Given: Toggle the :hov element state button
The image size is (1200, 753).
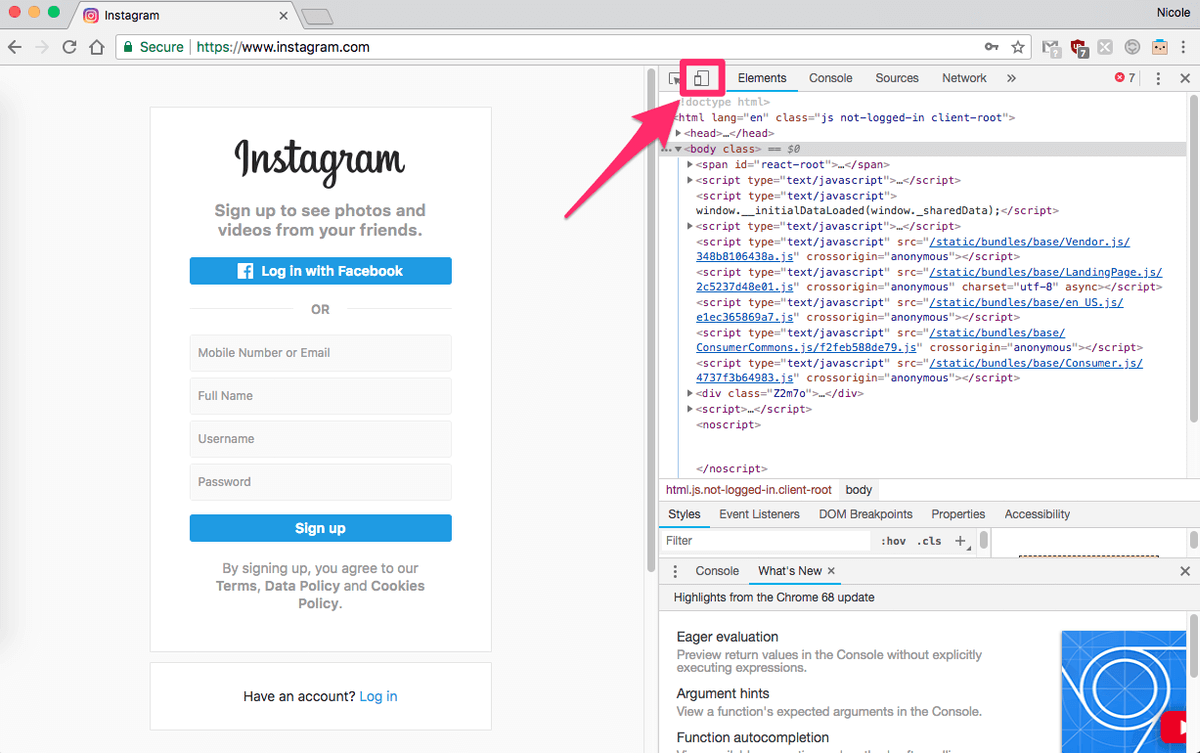Looking at the screenshot, I should [893, 541].
